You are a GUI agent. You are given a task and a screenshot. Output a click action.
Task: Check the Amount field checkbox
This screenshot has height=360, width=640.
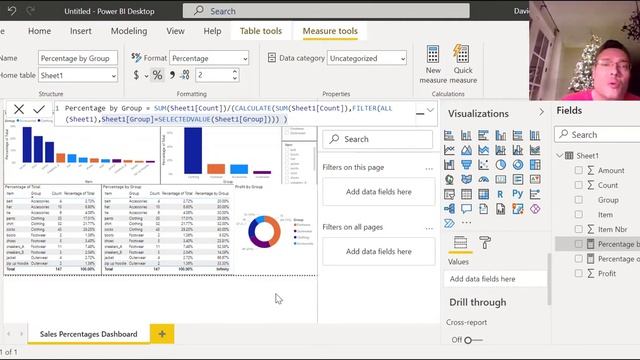[578, 170]
